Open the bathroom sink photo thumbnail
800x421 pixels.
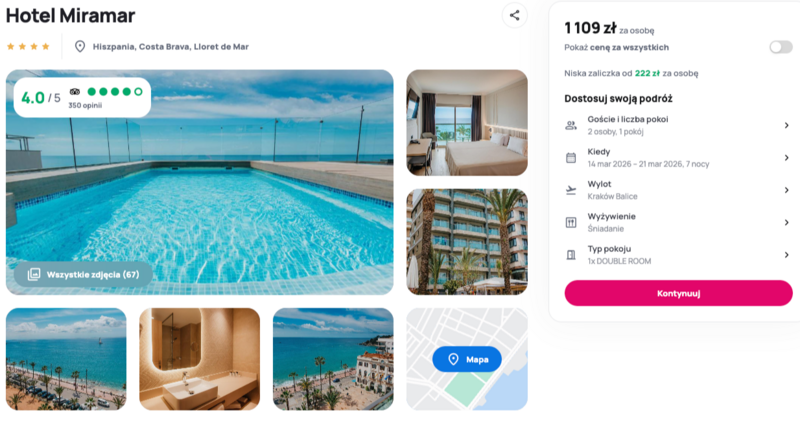click(x=199, y=359)
